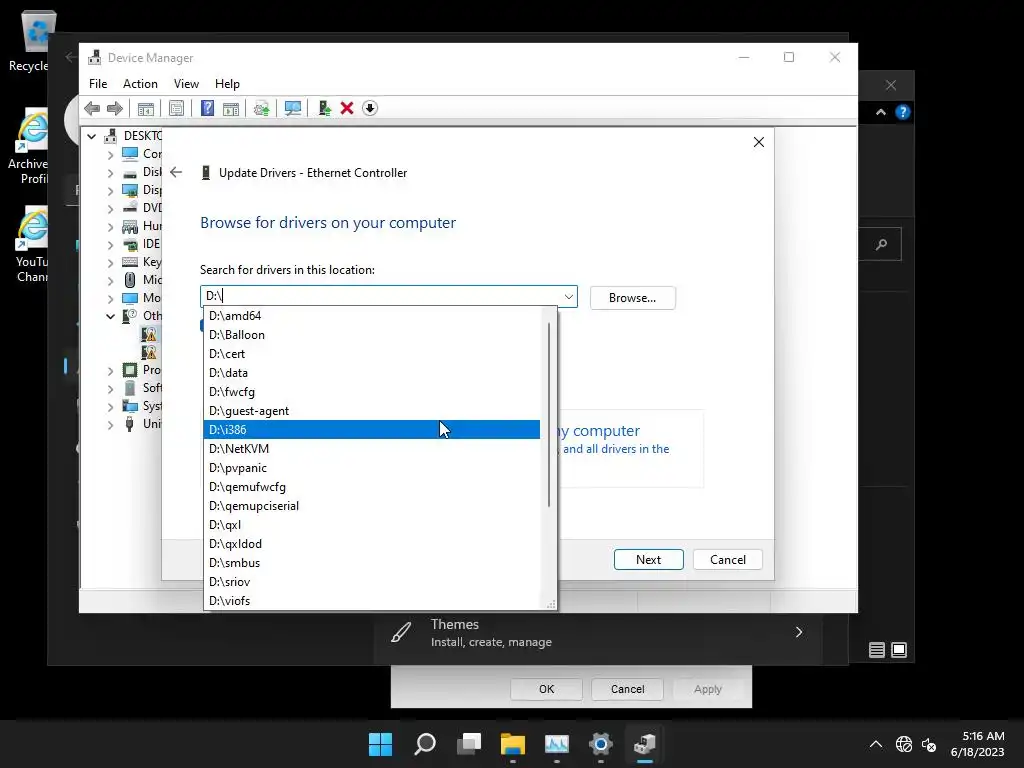The image size is (1024, 768).
Task: Select first warning device under Other devices
Action: (x=150, y=334)
